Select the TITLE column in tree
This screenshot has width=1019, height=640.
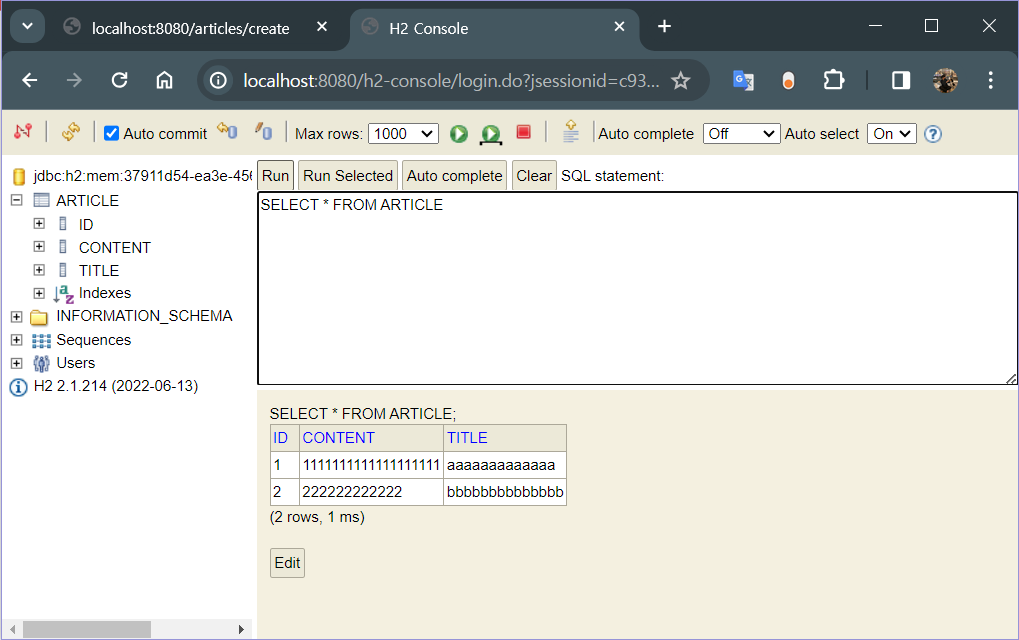99,270
